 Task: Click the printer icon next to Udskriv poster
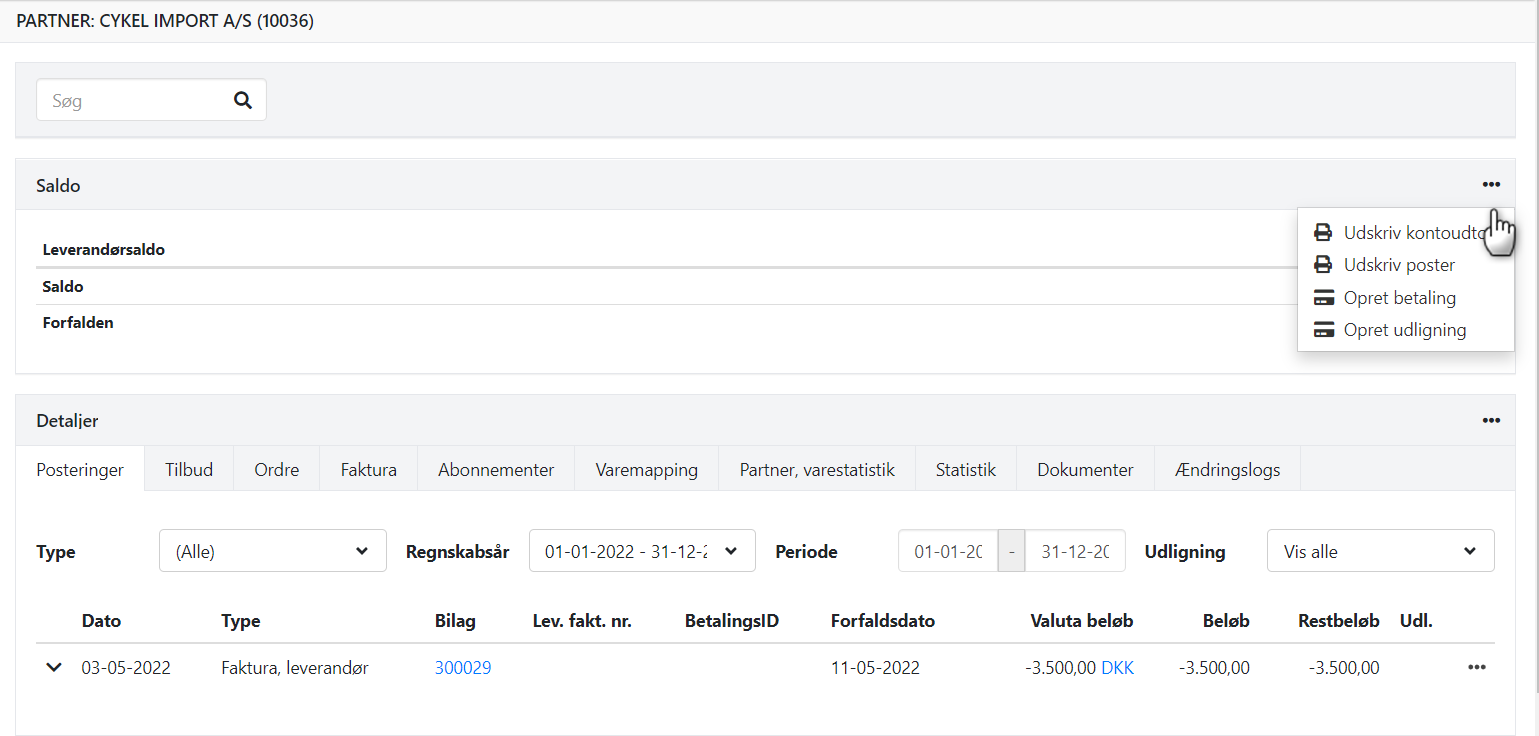click(x=1324, y=264)
